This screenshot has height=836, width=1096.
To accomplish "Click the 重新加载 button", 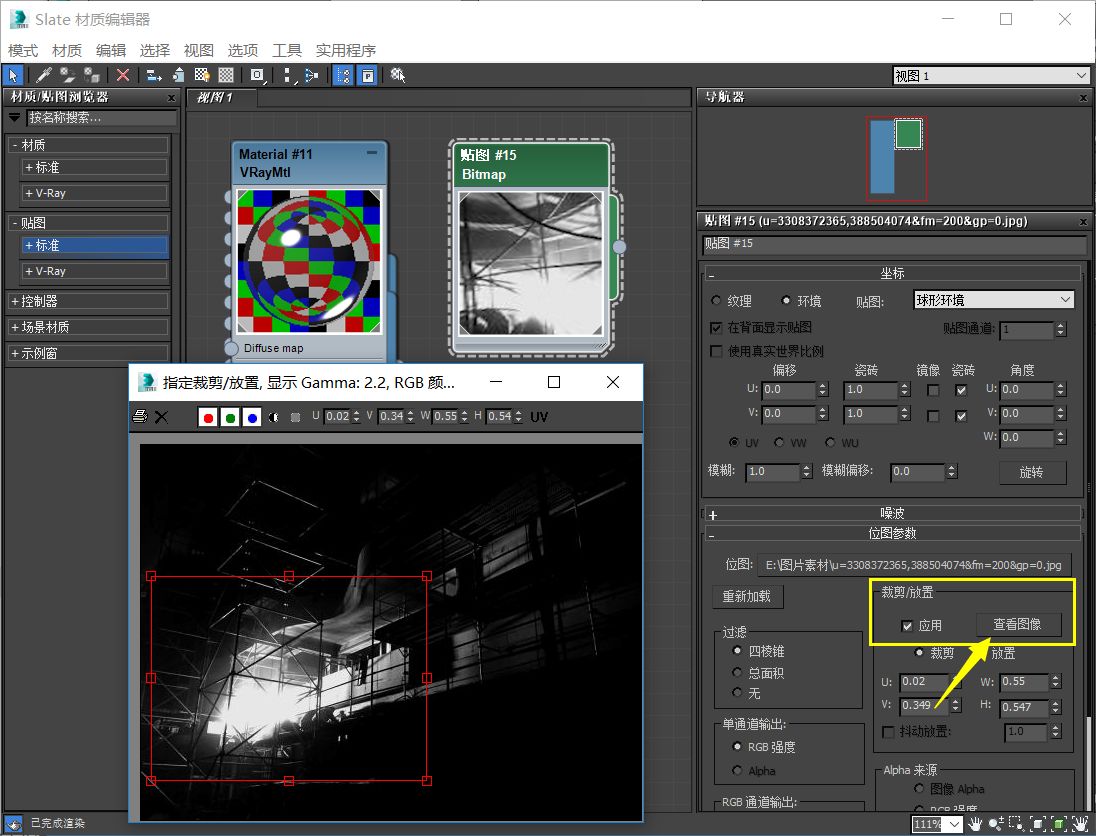I will [747, 596].
